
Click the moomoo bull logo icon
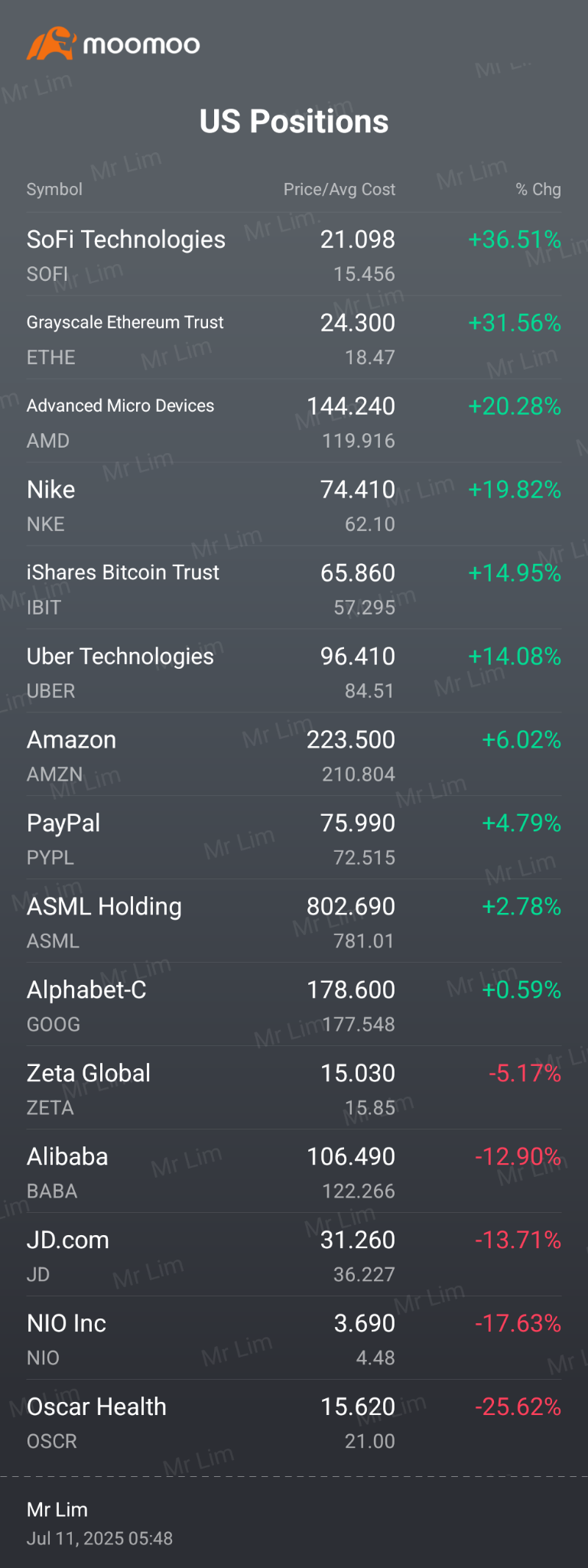51,44
